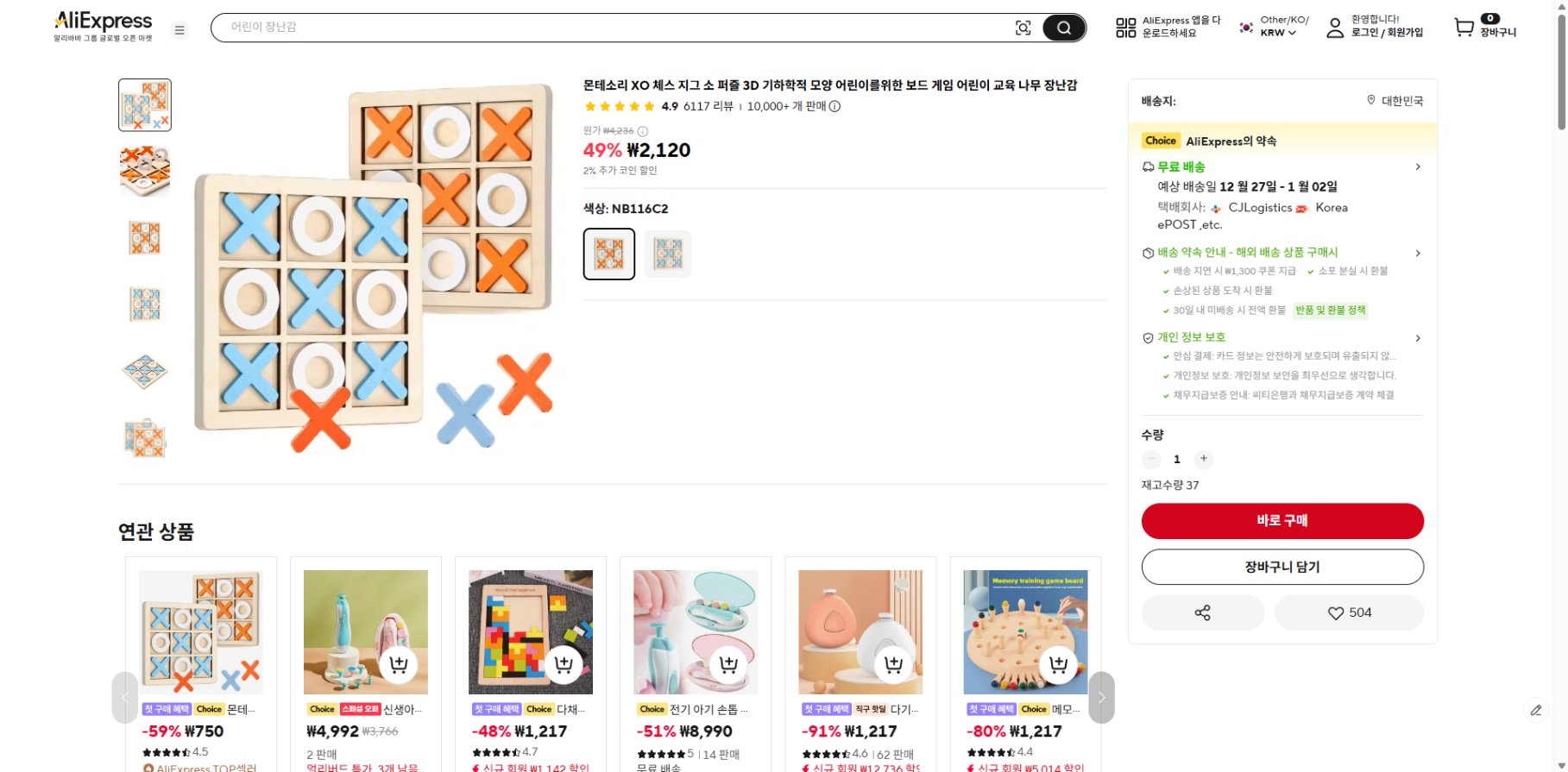Click the black search magnifier button
Screen dimensions: 1568x772
click(x=1063, y=28)
